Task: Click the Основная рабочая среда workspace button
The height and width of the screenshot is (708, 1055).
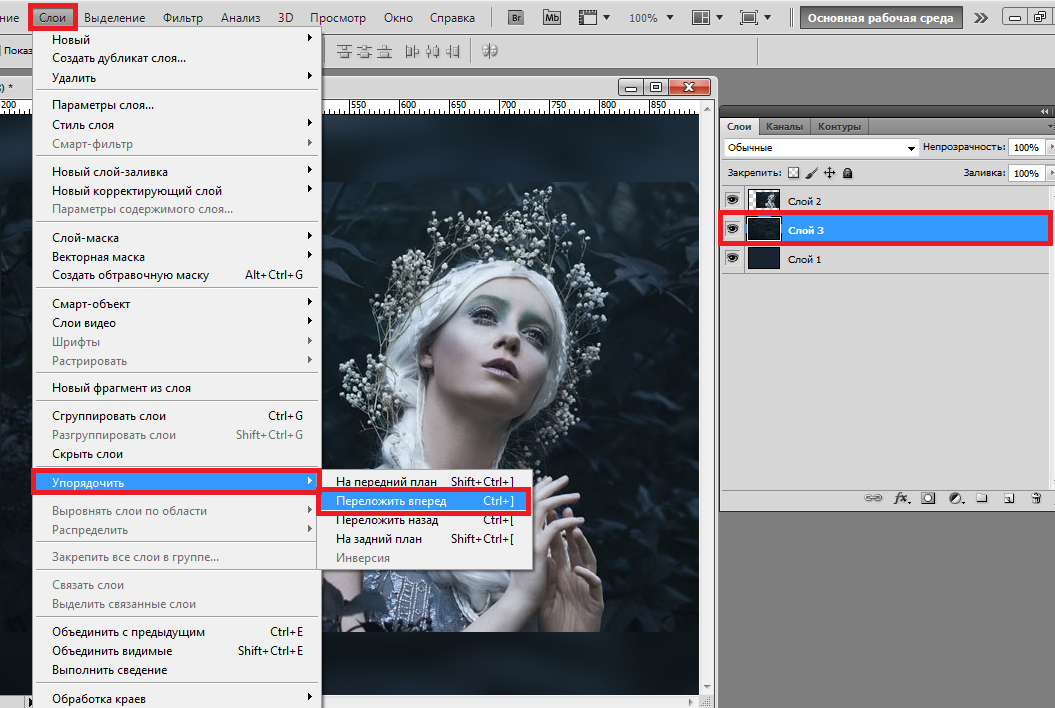Action: click(x=880, y=18)
